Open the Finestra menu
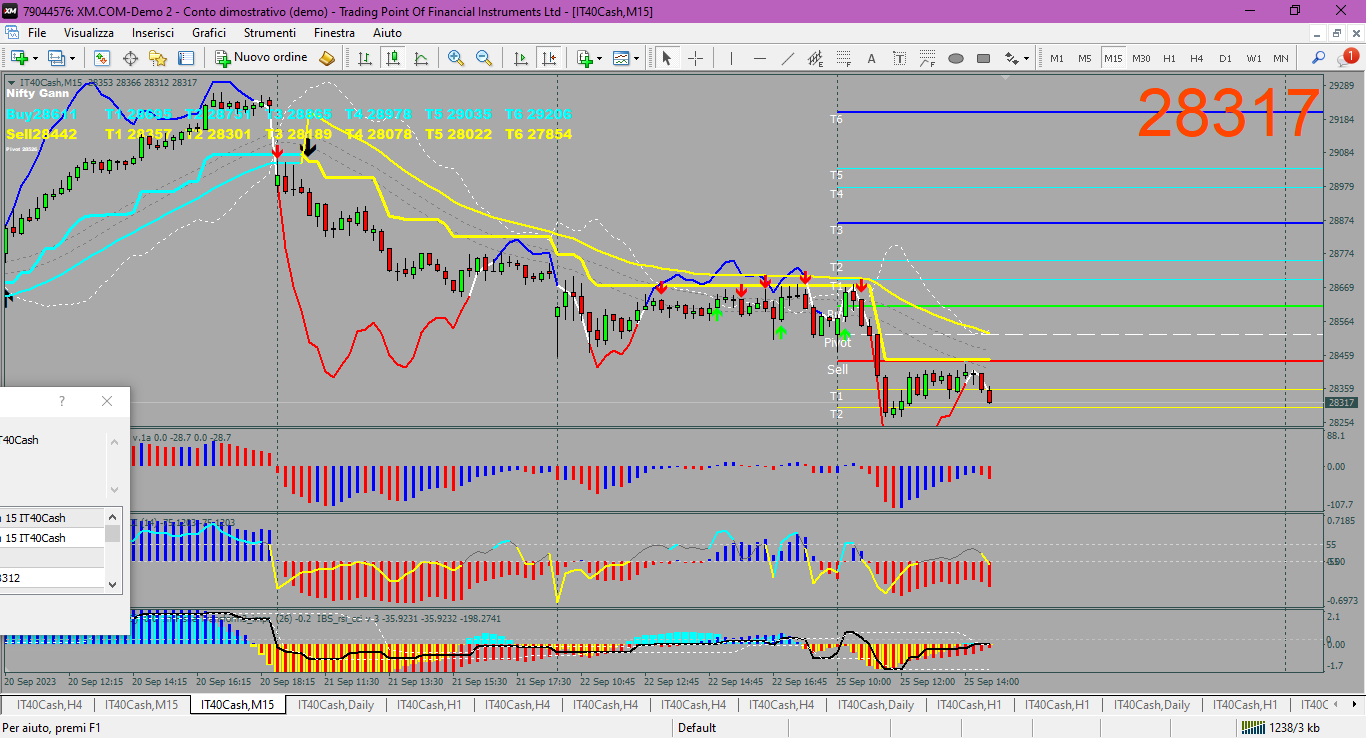The width and height of the screenshot is (1366, 738). click(334, 33)
